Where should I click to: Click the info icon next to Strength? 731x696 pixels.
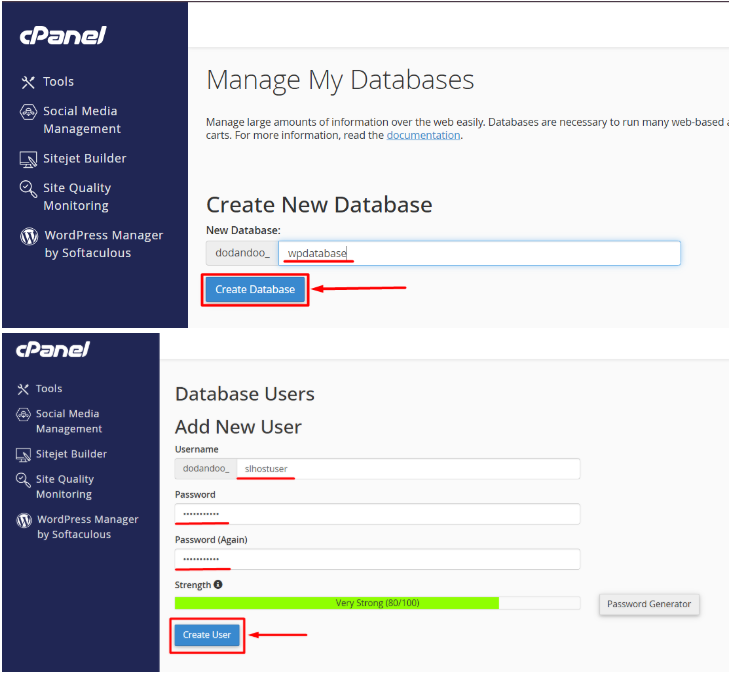[x=218, y=585]
